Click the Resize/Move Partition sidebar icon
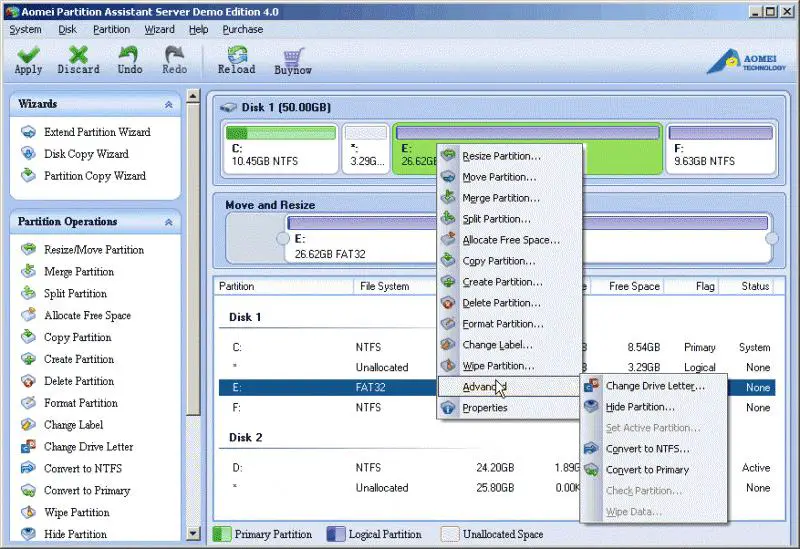The width and height of the screenshot is (800, 549). [29, 249]
